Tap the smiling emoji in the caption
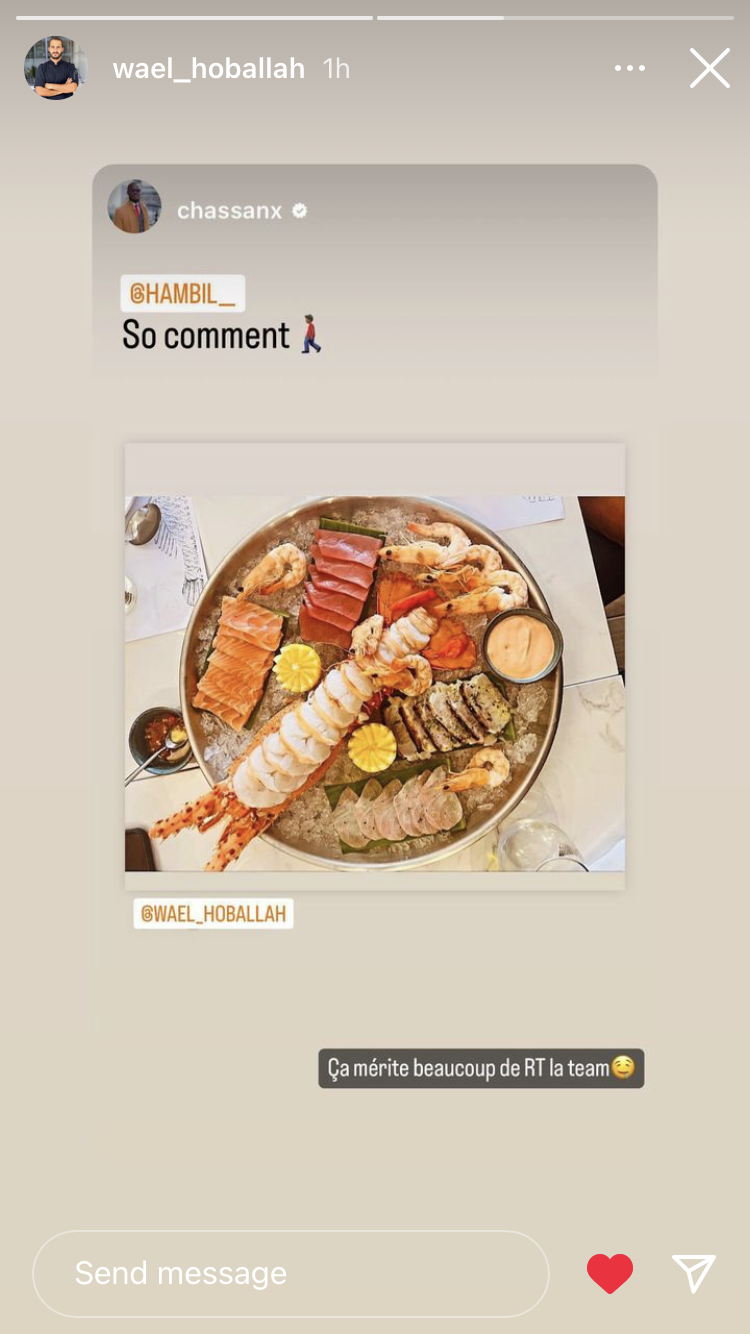Viewport: 750px width, 1334px height. [623, 1068]
